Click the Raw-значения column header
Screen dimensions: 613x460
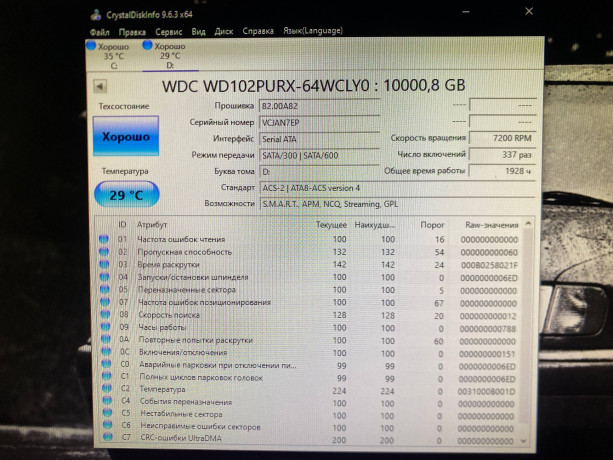(491, 225)
